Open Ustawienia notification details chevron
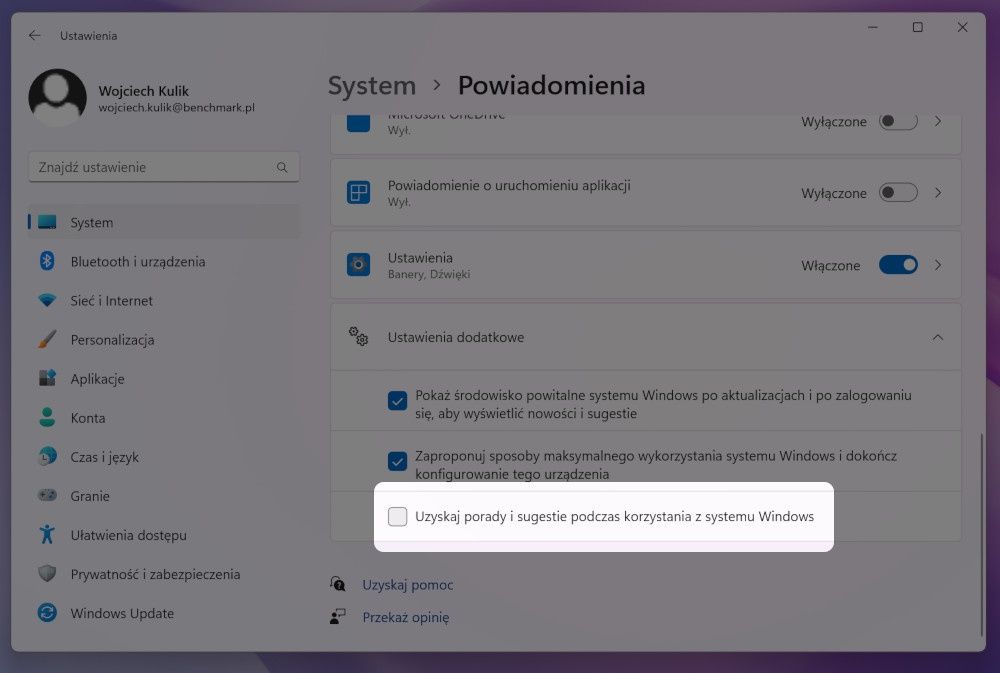Viewport: 1000px width, 673px height. 938,265
